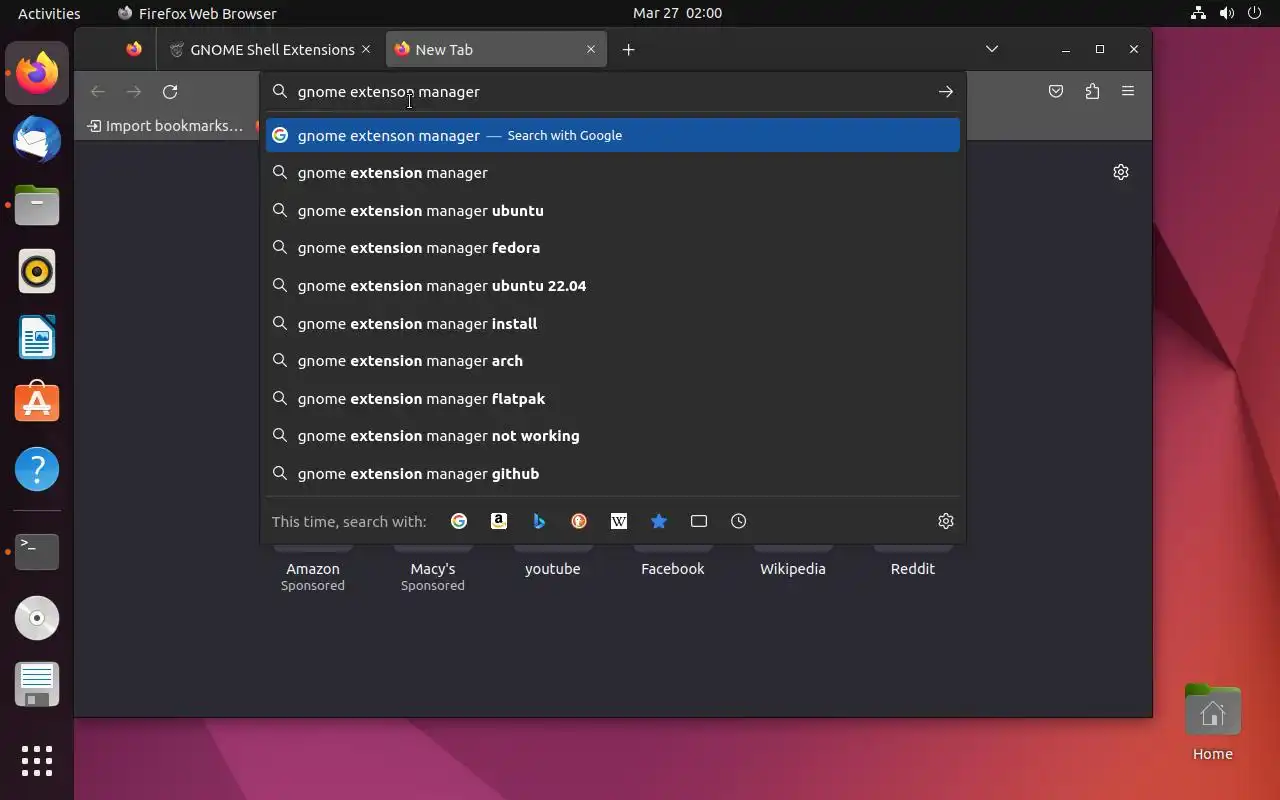Viewport: 1280px width, 800px height.
Task: Show Applications grid in the dock
Action: [x=37, y=760]
